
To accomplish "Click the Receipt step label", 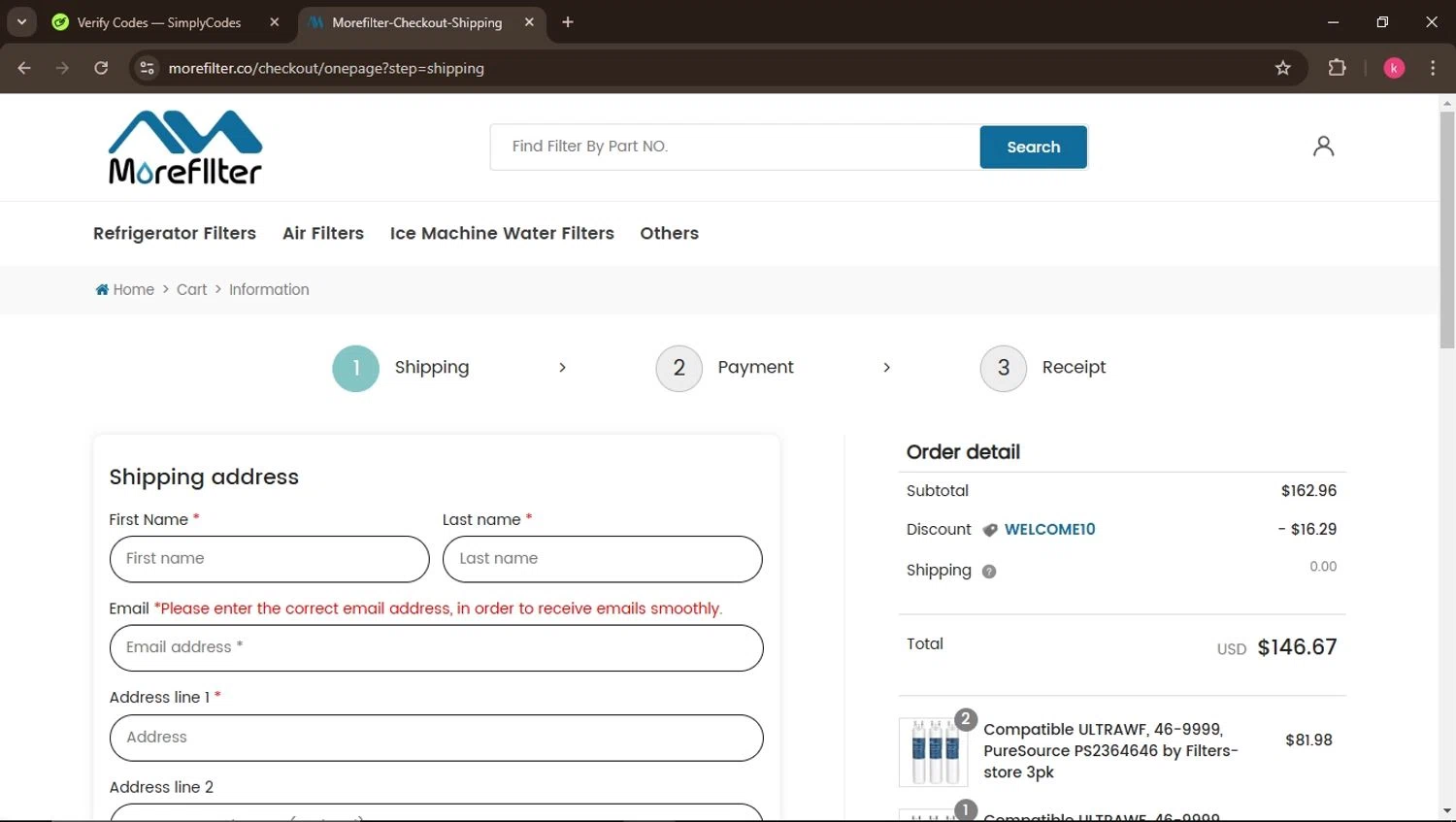I will tap(1074, 368).
